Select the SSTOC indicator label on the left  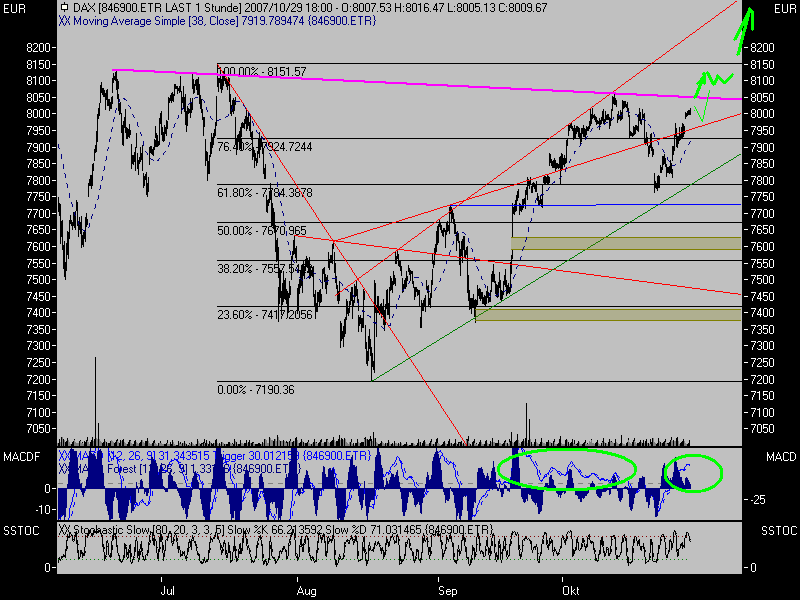tap(22, 531)
